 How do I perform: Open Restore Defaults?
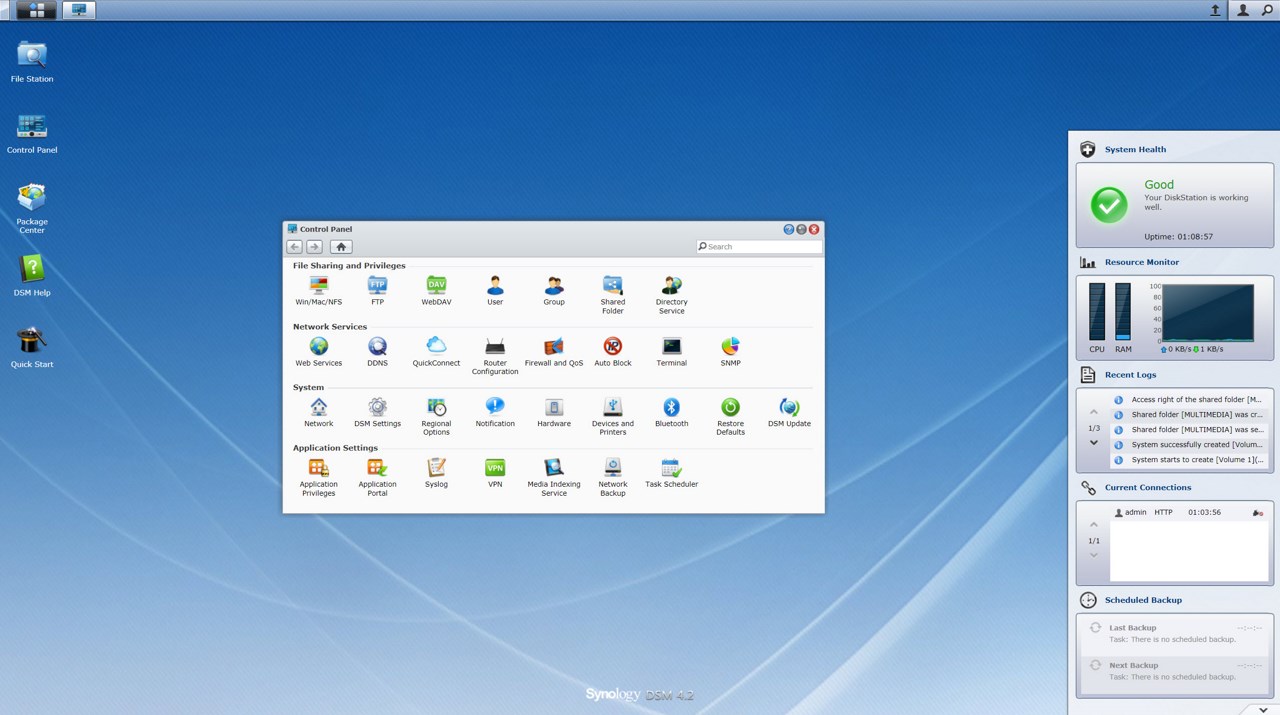(731, 416)
